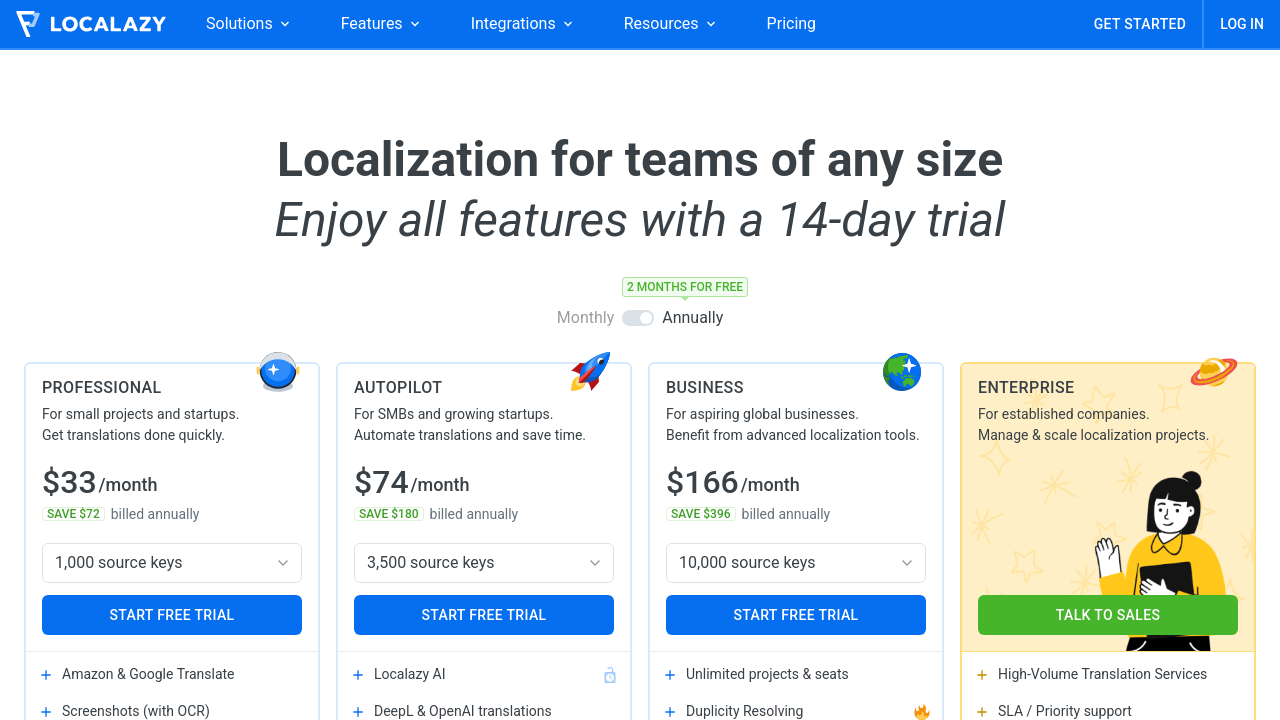This screenshot has height=720, width=1280.
Task: Click the PROFESSIONAL plan title
Action: click(x=101, y=388)
